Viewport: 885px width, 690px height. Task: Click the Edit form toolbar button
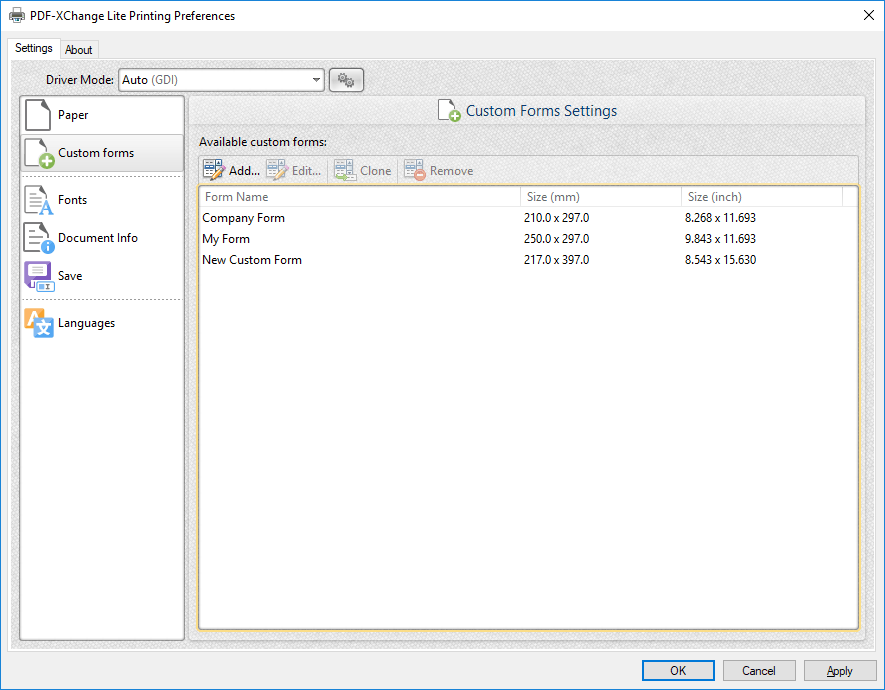(x=294, y=171)
